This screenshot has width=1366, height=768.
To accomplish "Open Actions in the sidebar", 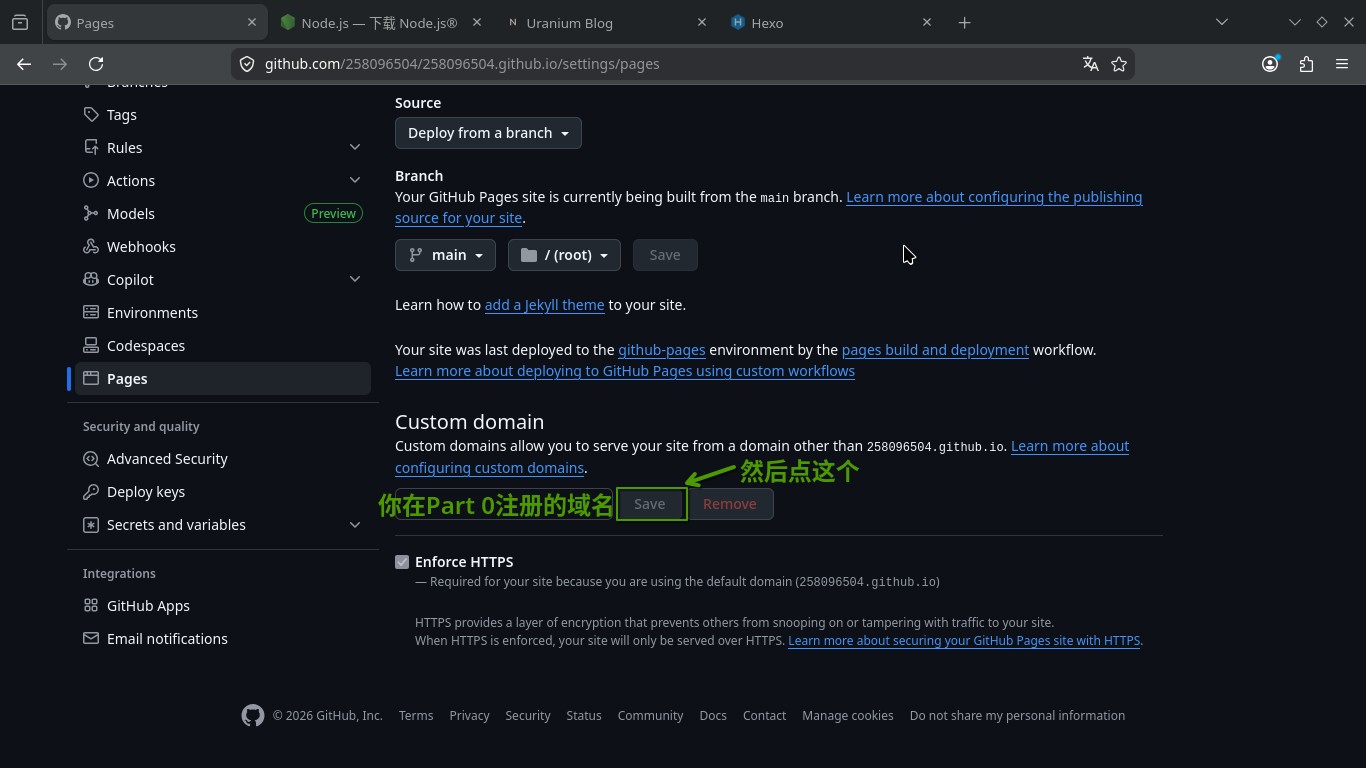I will [x=131, y=181].
